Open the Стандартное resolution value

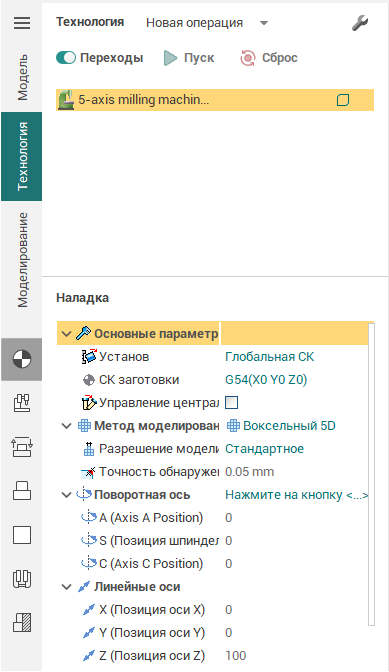click(x=264, y=449)
